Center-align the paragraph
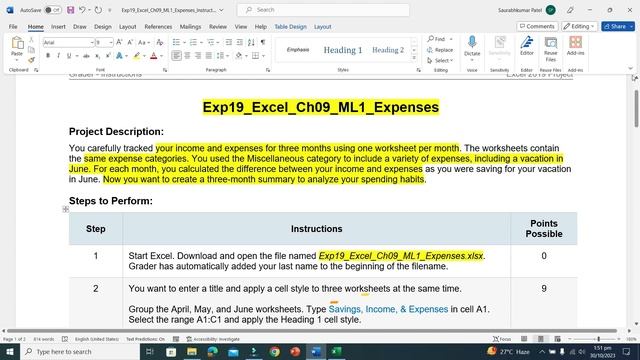Viewport: 640px width, 360px height. [187, 56]
